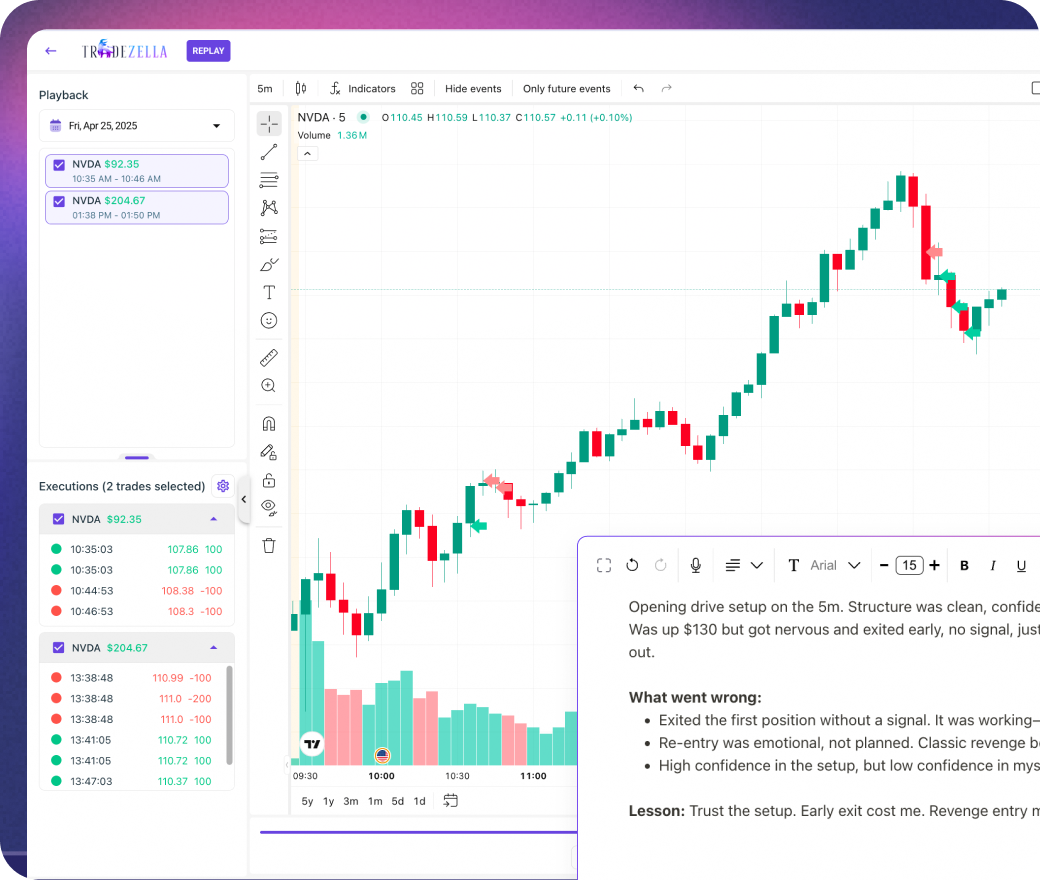Click the Only future events option
Screen dimensions: 1040x880
tap(567, 88)
